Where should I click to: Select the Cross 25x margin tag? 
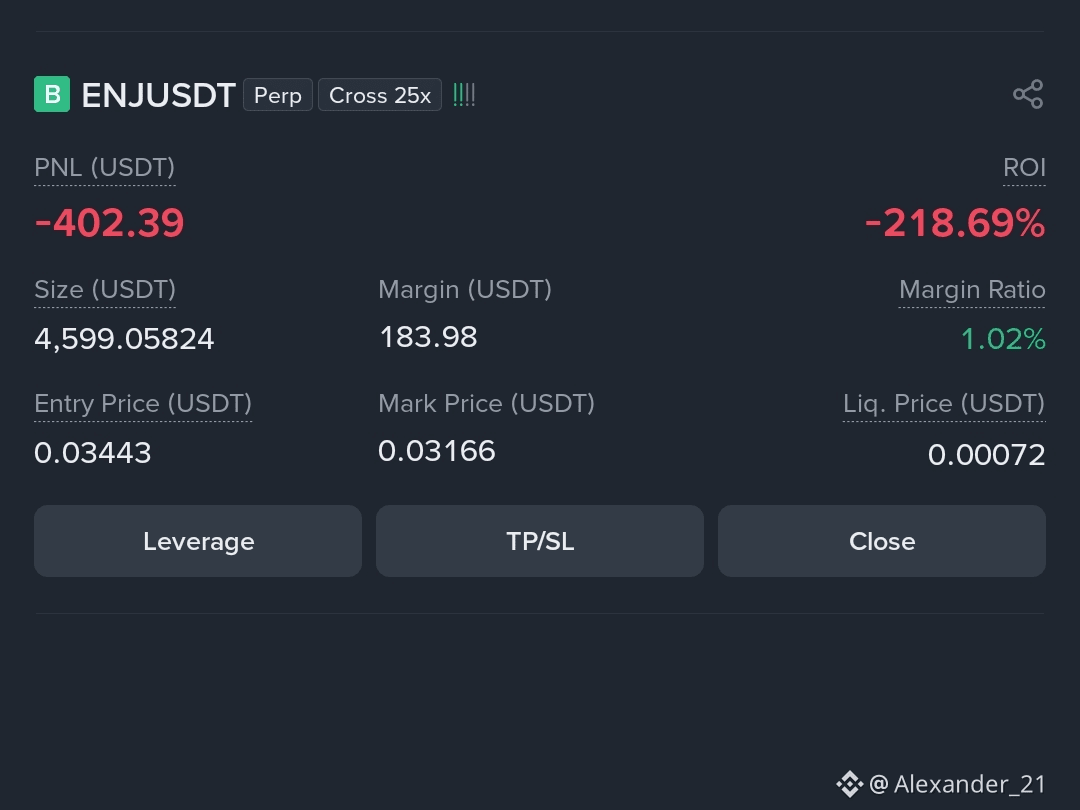[x=380, y=95]
